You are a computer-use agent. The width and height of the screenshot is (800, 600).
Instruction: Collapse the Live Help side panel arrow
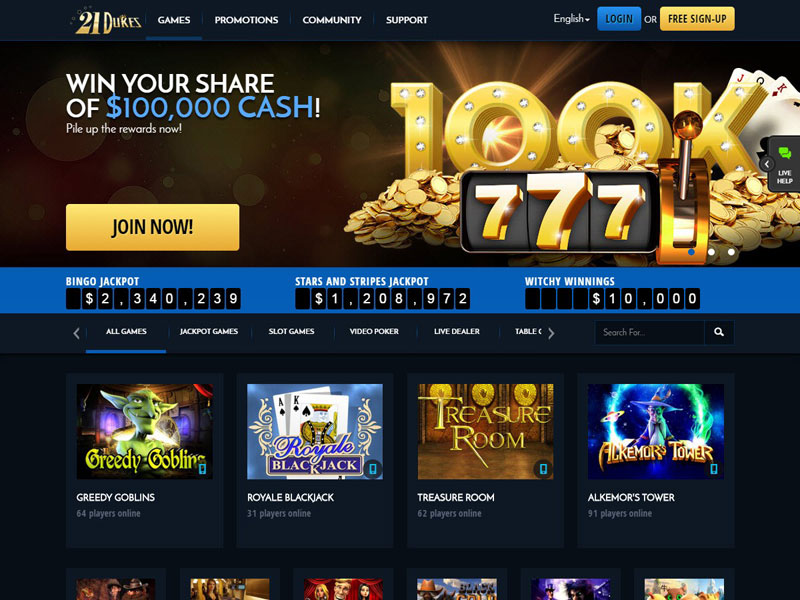766,164
